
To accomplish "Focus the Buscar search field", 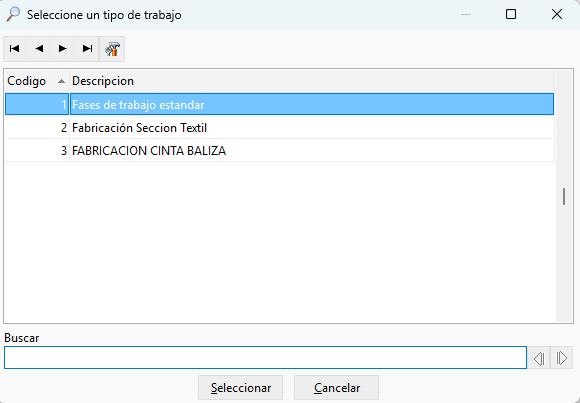I will [x=265, y=357].
